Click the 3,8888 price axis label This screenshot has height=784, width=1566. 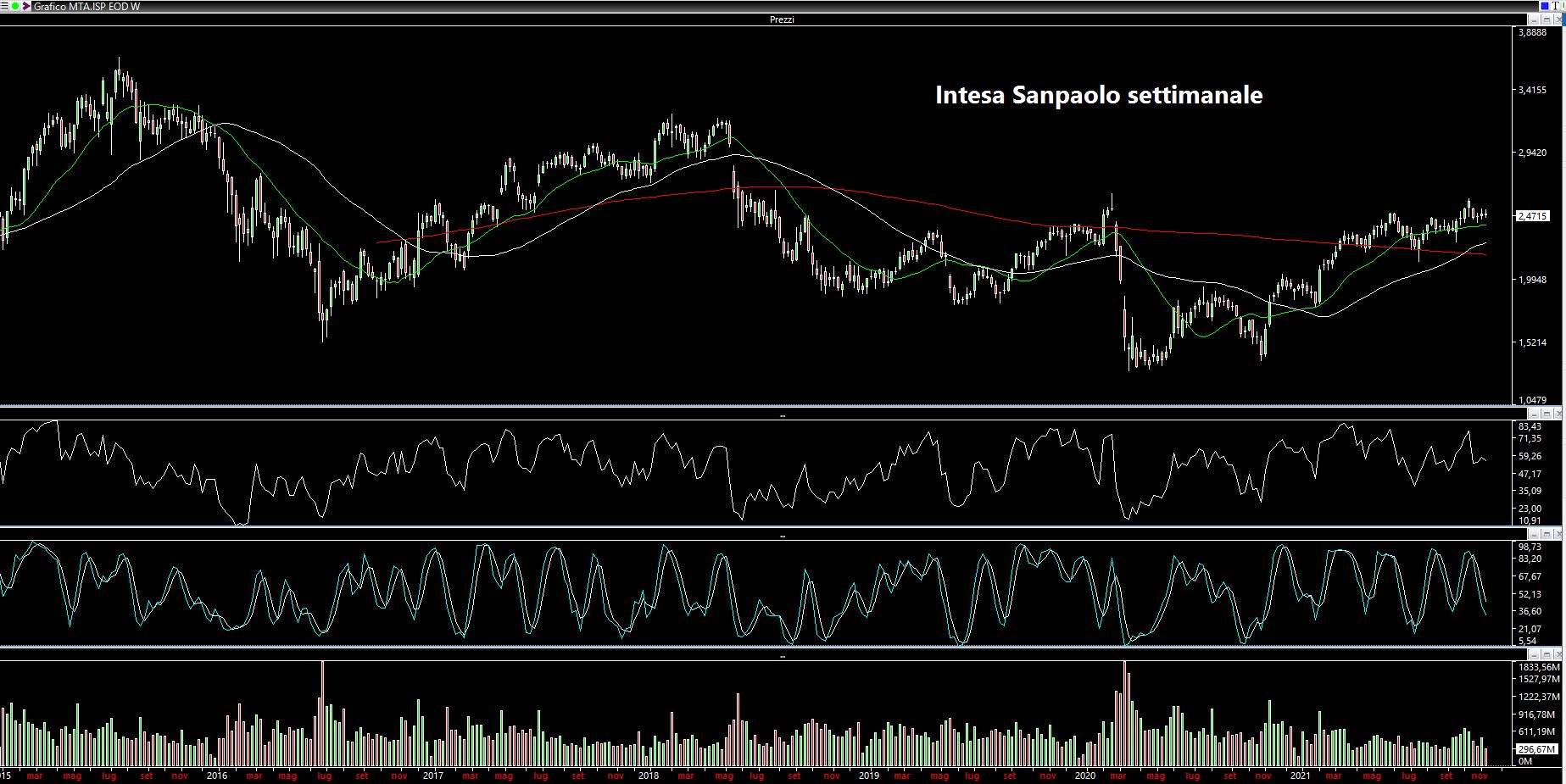[1533, 32]
